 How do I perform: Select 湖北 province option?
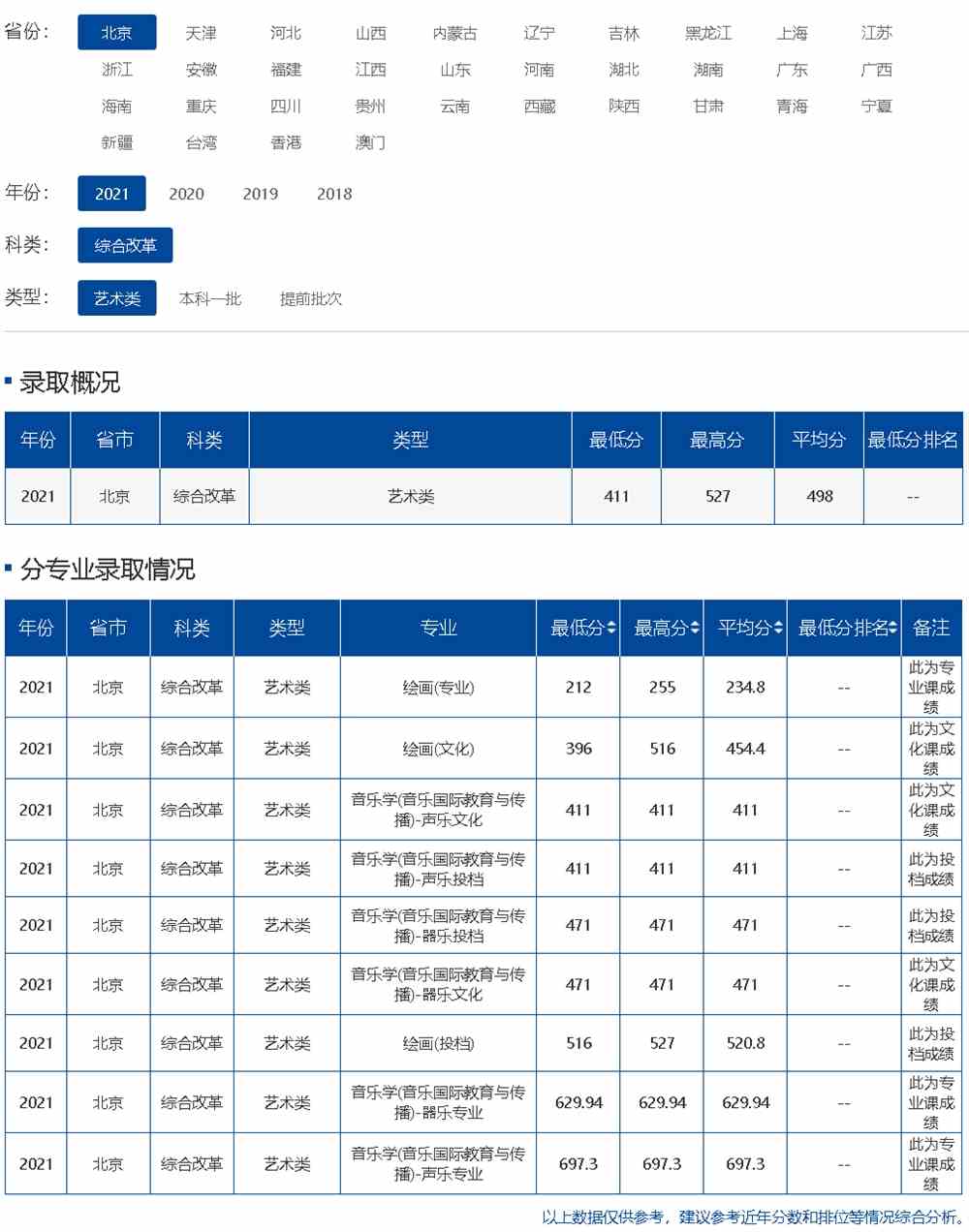pos(624,70)
